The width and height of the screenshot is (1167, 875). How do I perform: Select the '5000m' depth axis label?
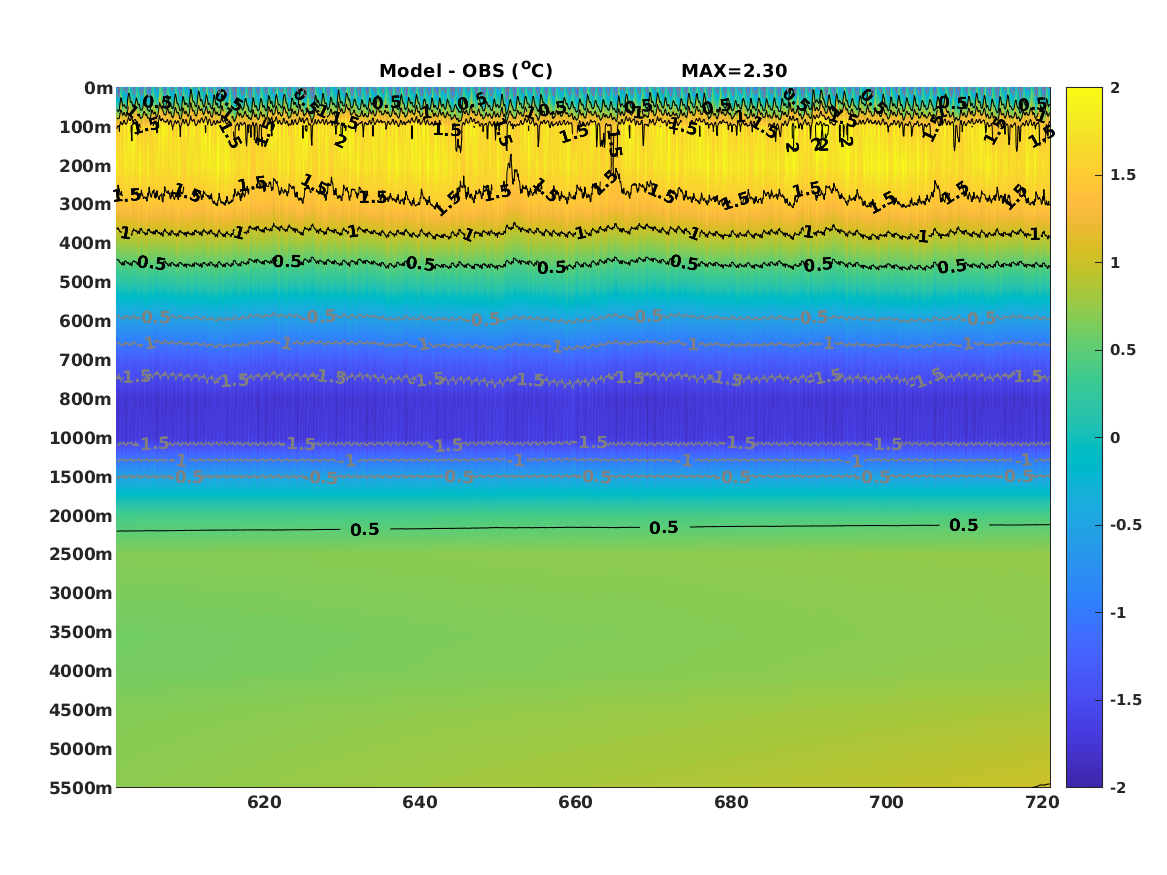point(81,749)
